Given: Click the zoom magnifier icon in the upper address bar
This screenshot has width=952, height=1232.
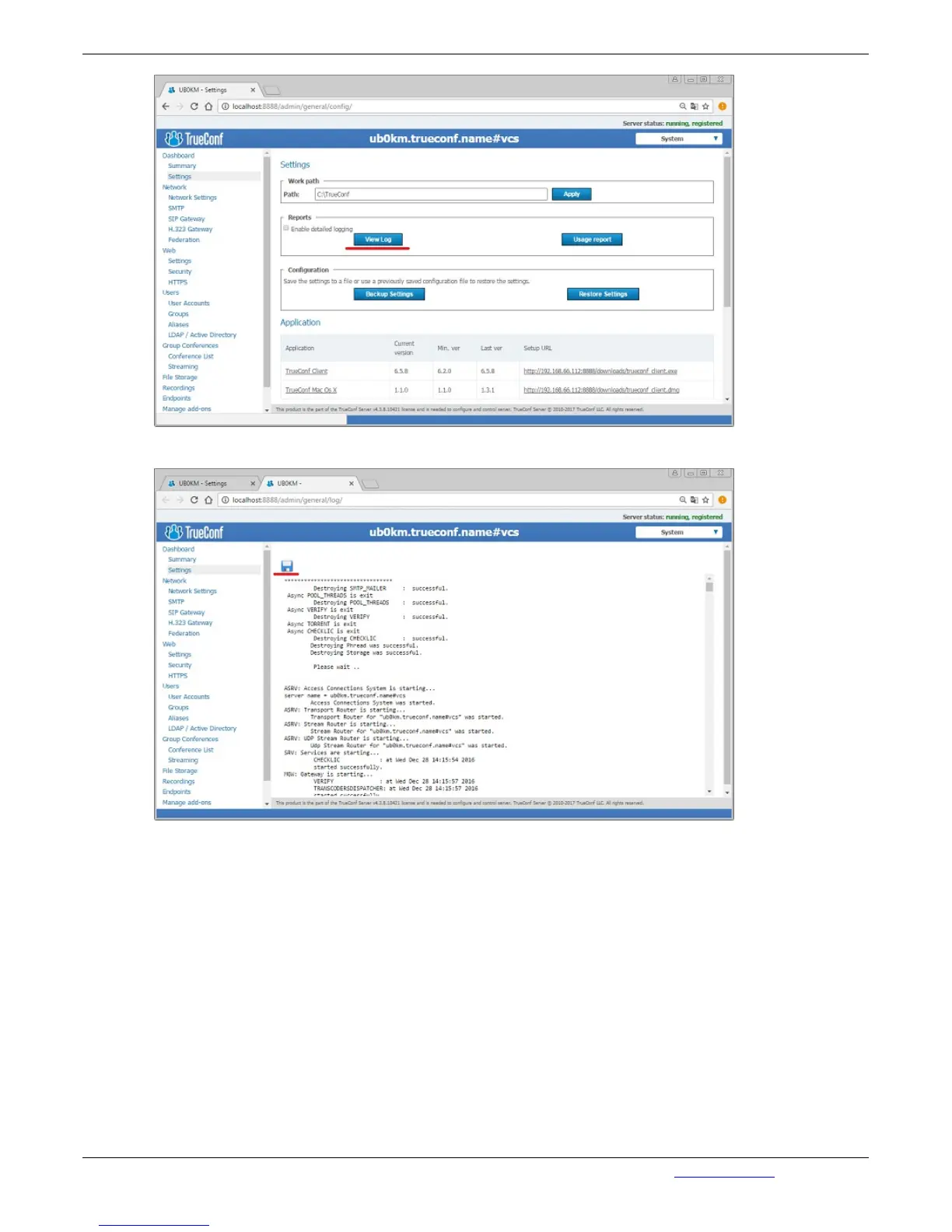Looking at the screenshot, I should 683,107.
